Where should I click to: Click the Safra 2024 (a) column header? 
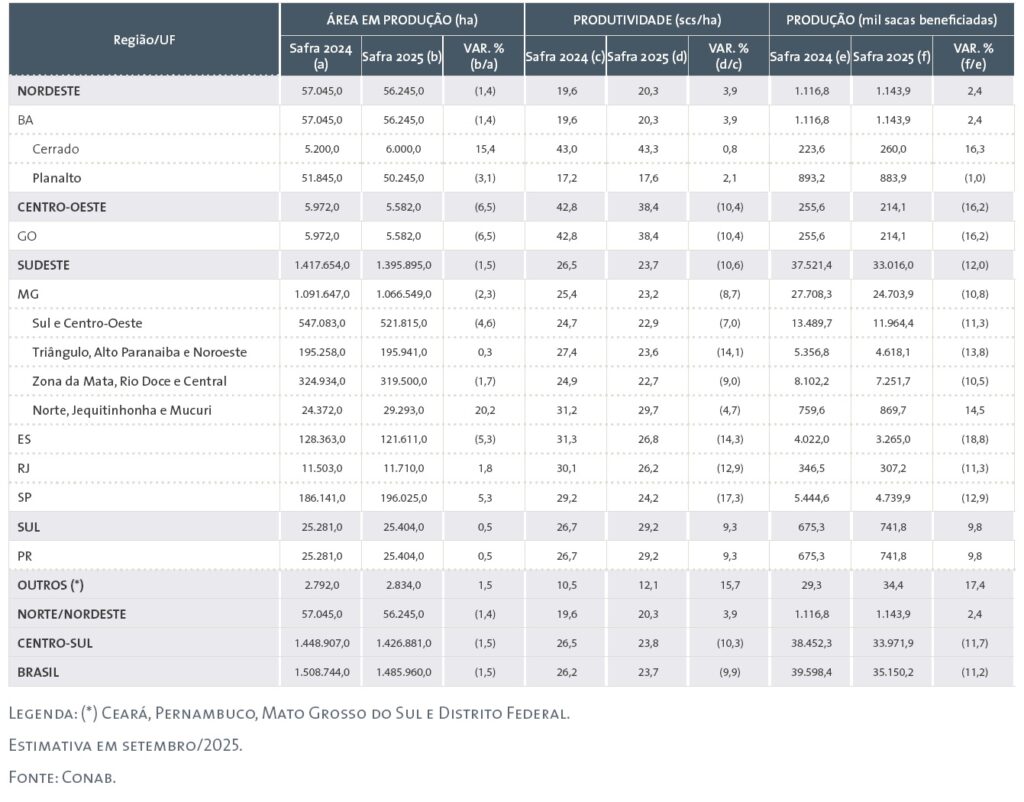pos(320,57)
